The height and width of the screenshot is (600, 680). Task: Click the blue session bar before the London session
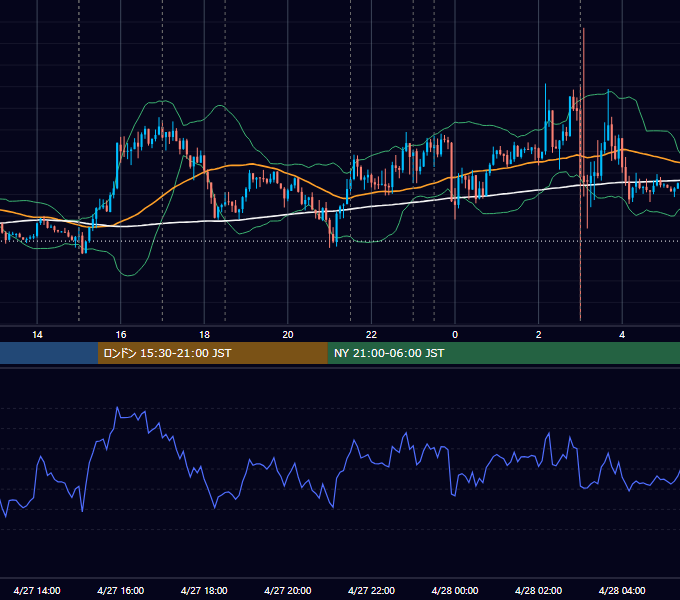point(49,353)
